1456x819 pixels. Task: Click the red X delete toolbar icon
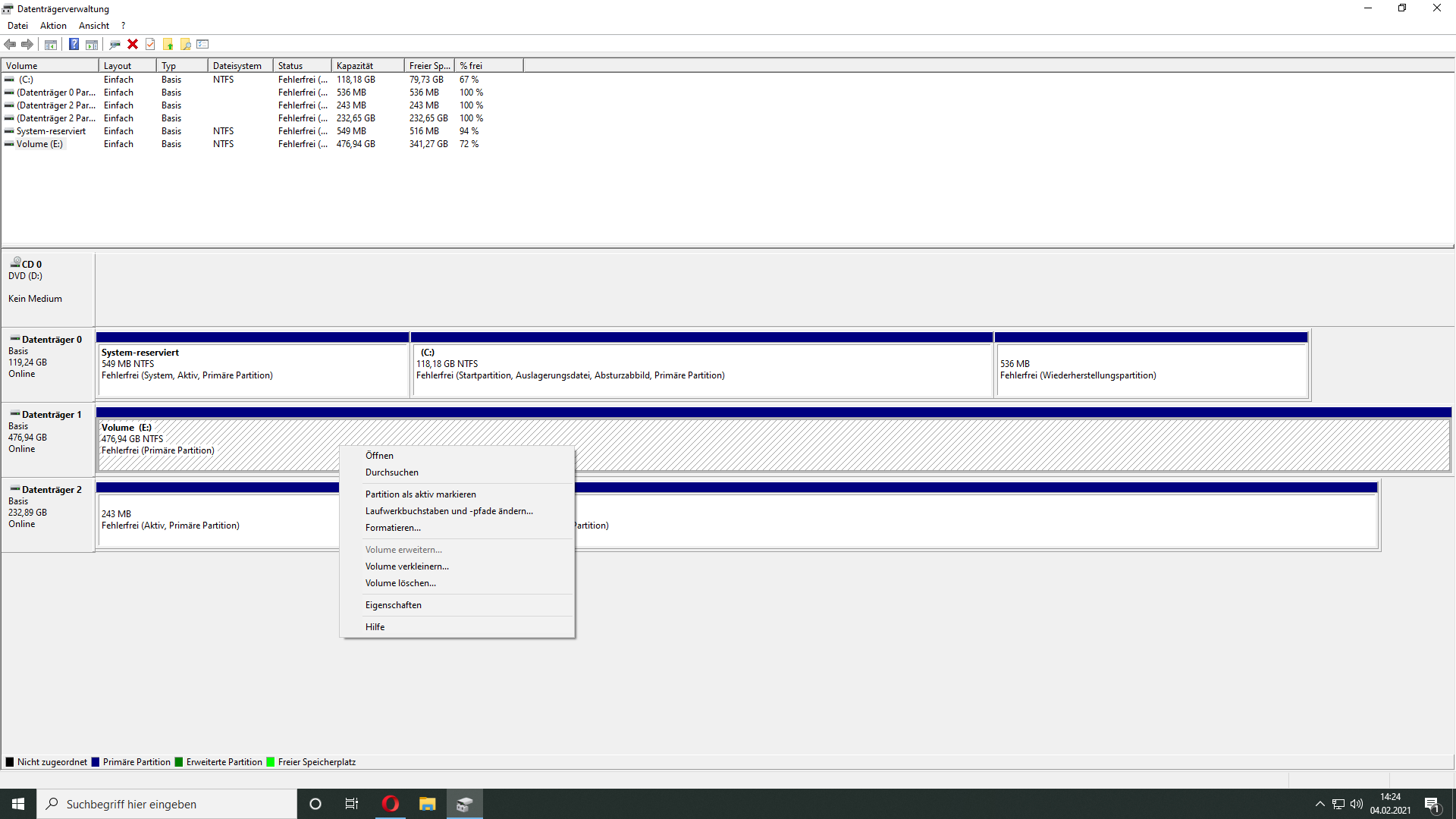coord(133,44)
